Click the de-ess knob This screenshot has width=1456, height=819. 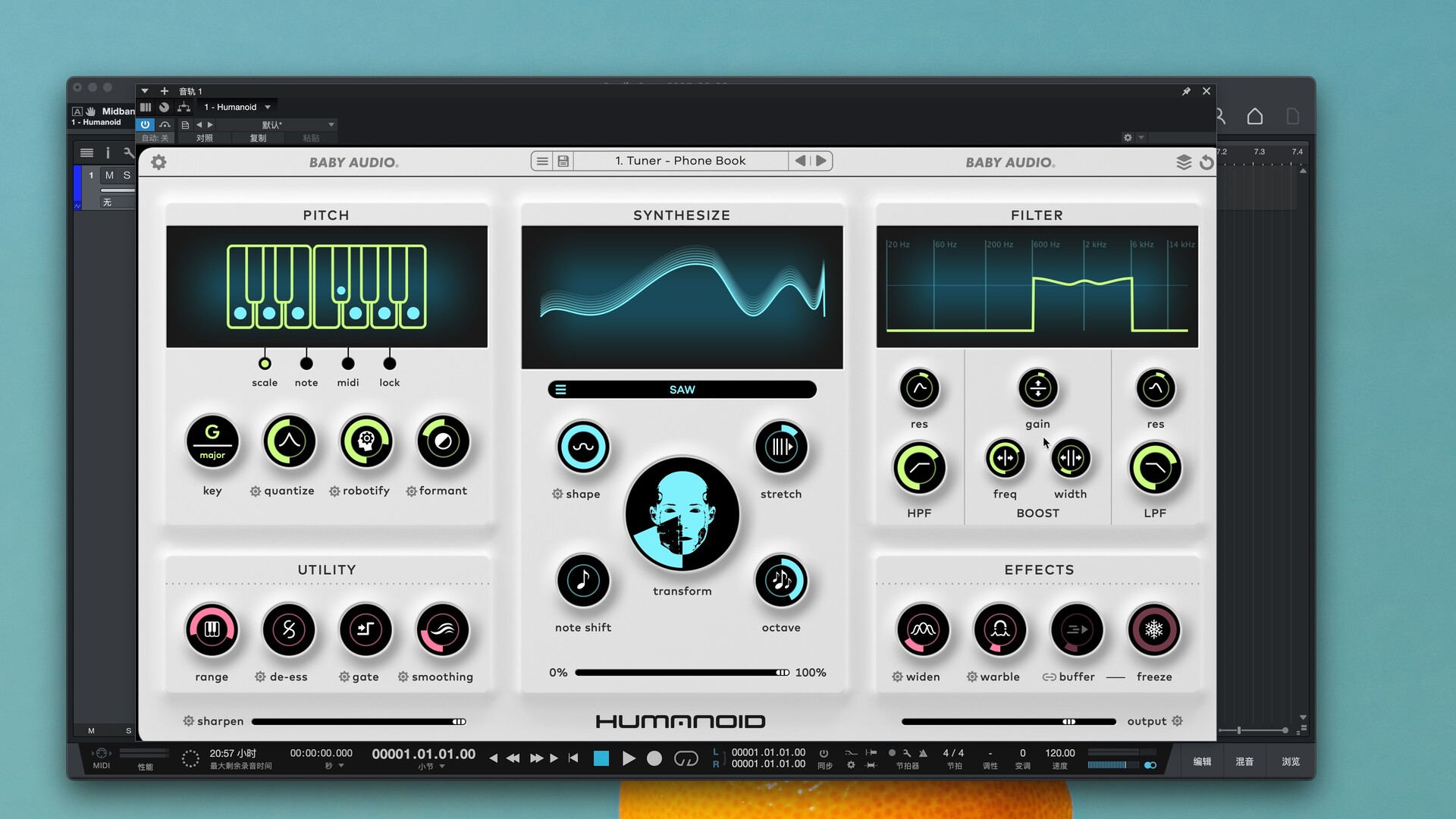pyautogui.click(x=289, y=629)
